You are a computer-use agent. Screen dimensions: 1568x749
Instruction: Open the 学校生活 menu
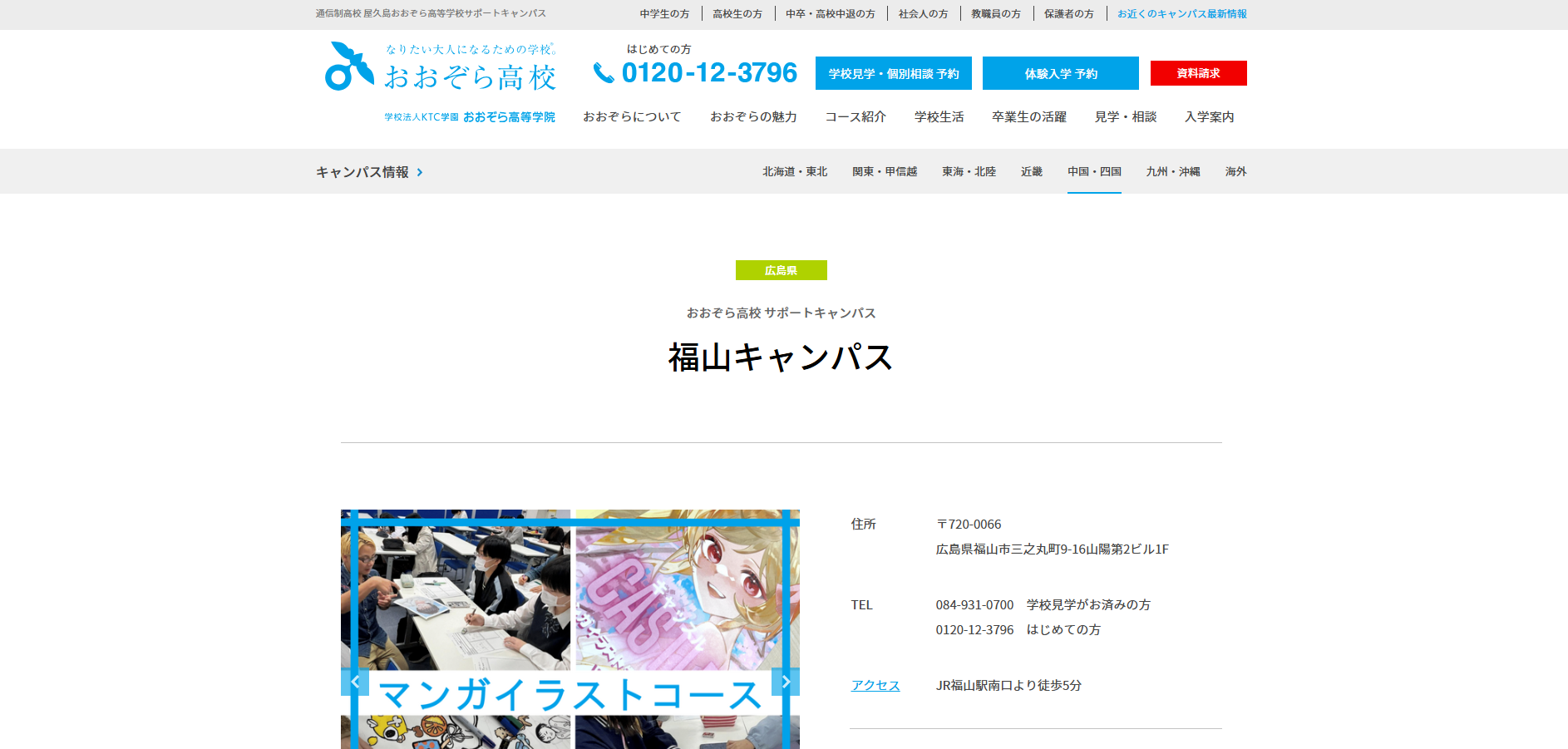click(x=939, y=117)
